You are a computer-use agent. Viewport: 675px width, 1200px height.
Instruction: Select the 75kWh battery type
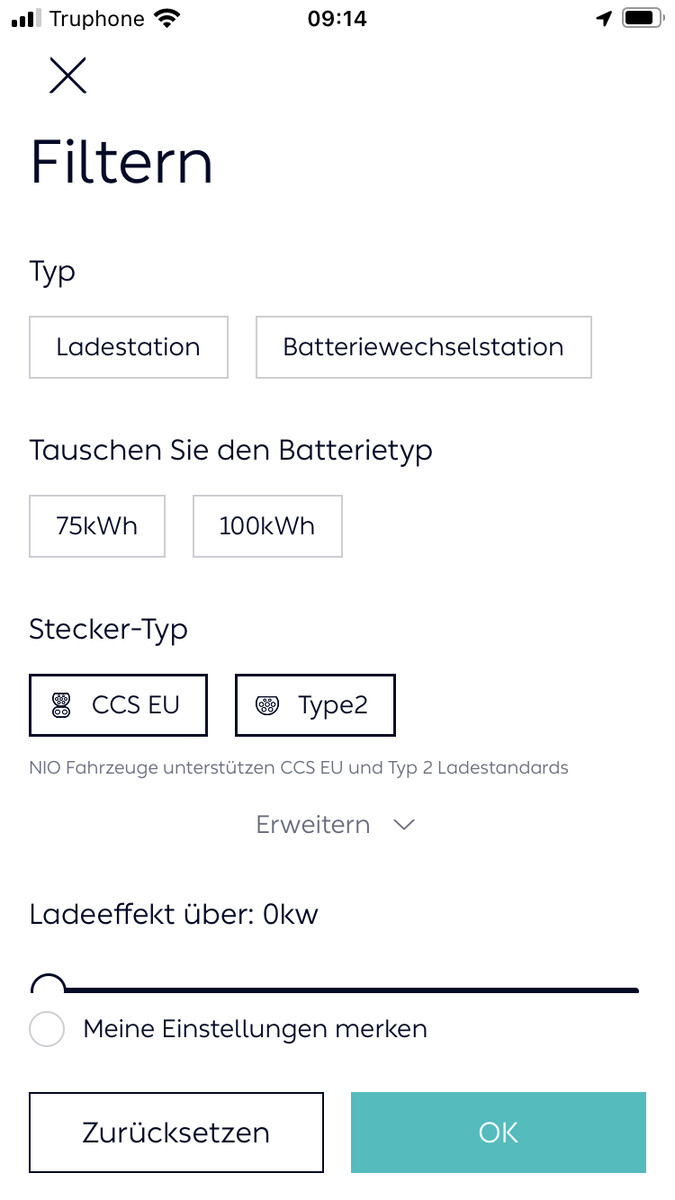point(97,526)
